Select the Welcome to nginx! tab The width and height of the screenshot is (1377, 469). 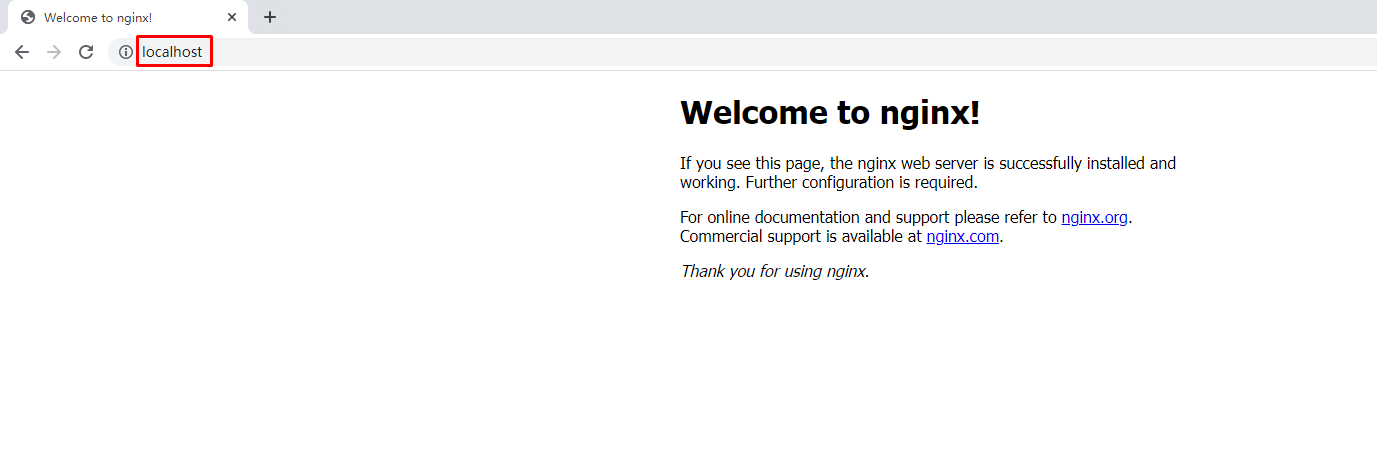click(128, 17)
